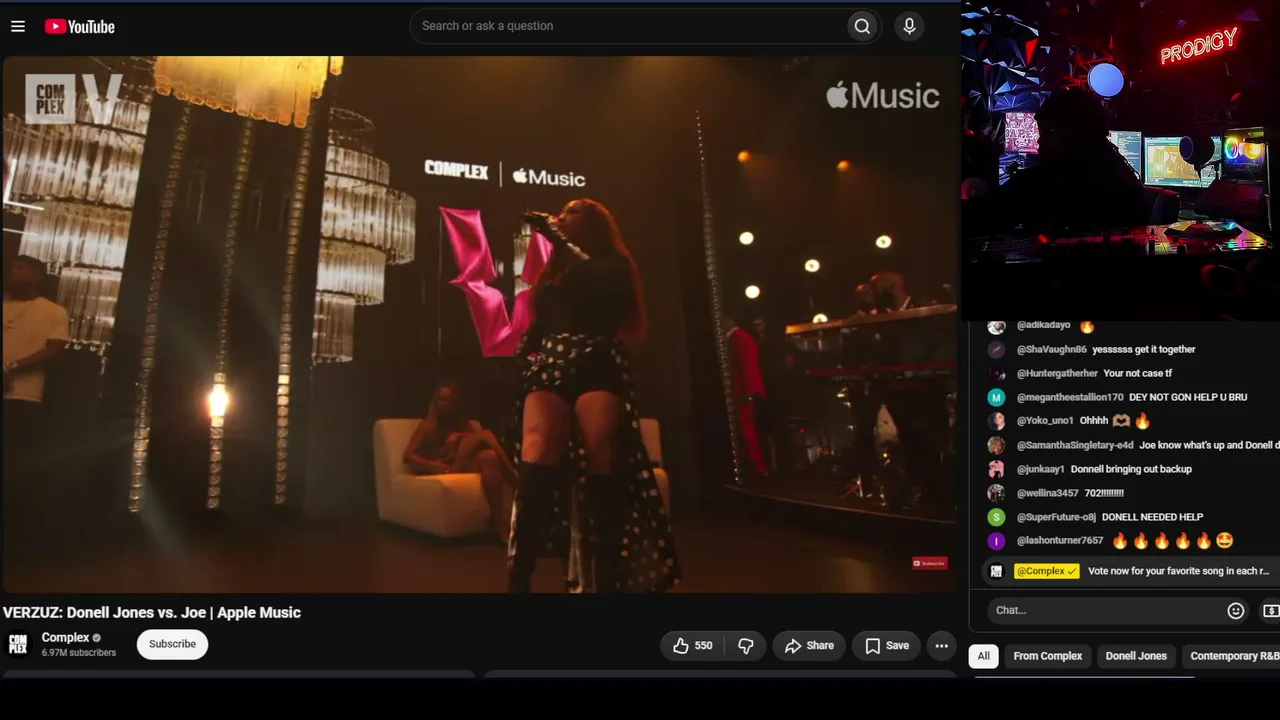
Task: Share the VERZUZ video
Action: (809, 646)
